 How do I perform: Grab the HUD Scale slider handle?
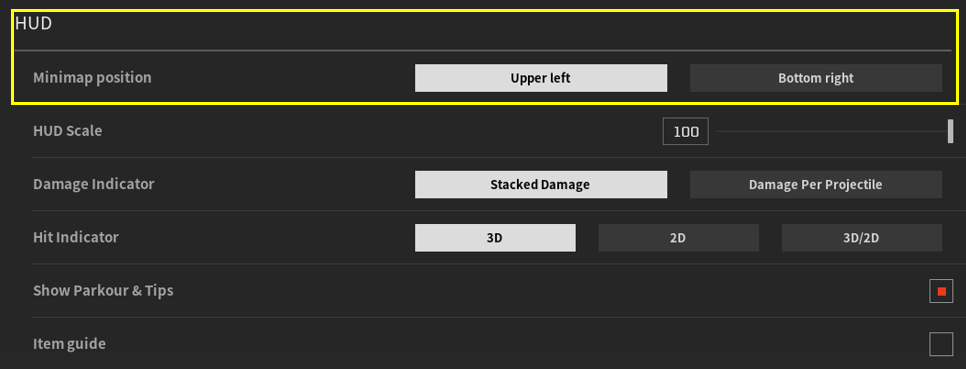tap(951, 131)
